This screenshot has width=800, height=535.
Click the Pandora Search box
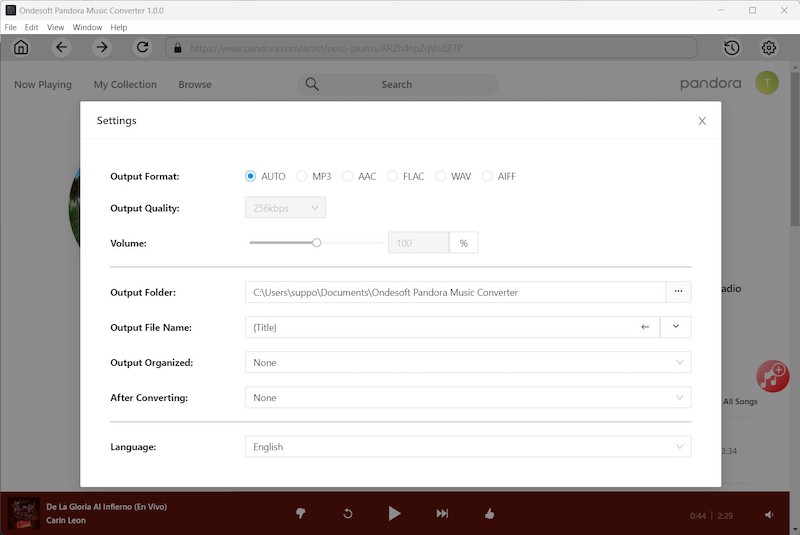(x=398, y=84)
